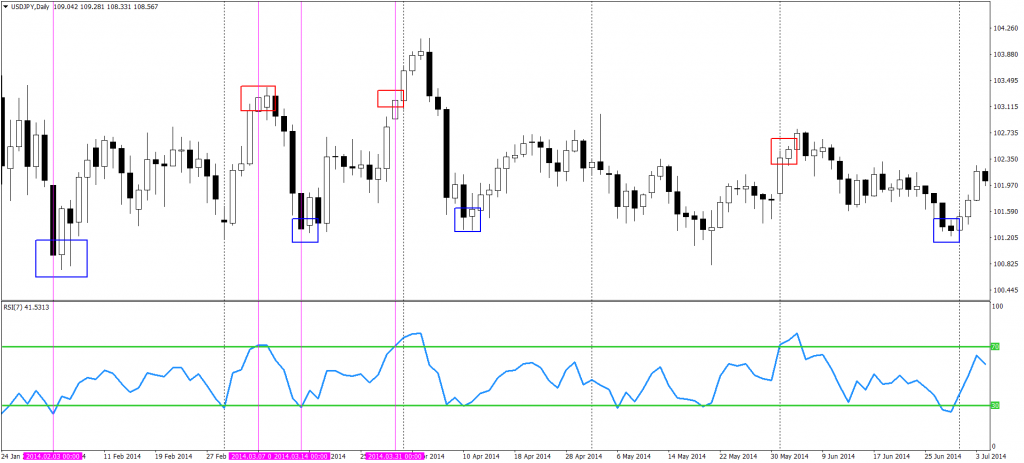The height and width of the screenshot is (463, 1024).
Task: Click the magenta 2014.02.03 date label
Action: tap(54, 456)
